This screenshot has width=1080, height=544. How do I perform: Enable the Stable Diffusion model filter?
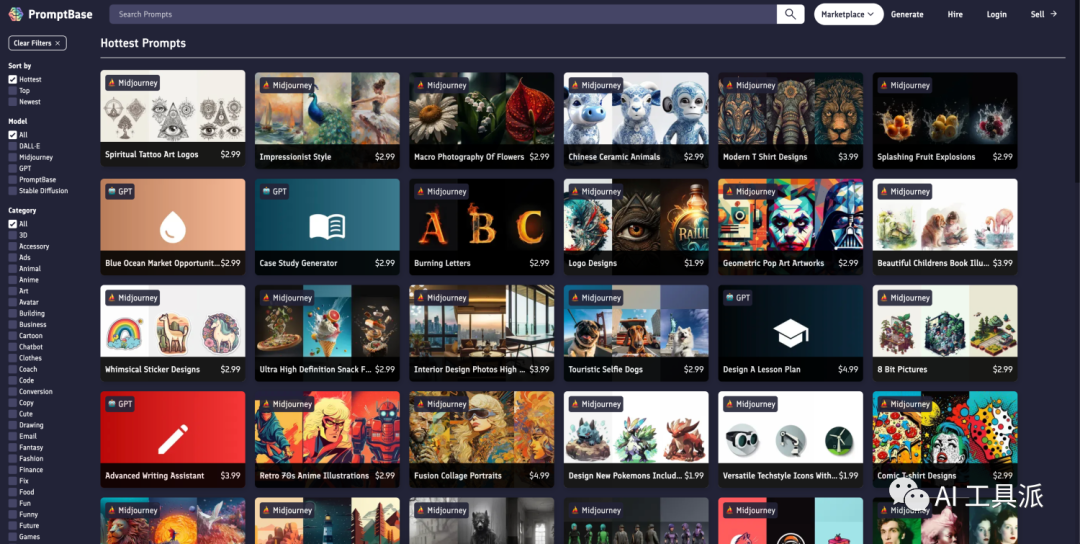coord(12,191)
